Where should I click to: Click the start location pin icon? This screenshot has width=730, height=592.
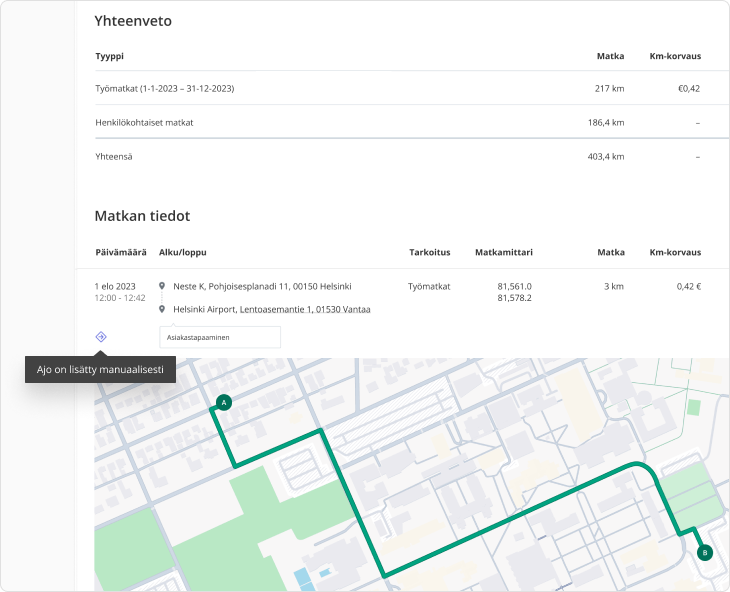point(162,286)
